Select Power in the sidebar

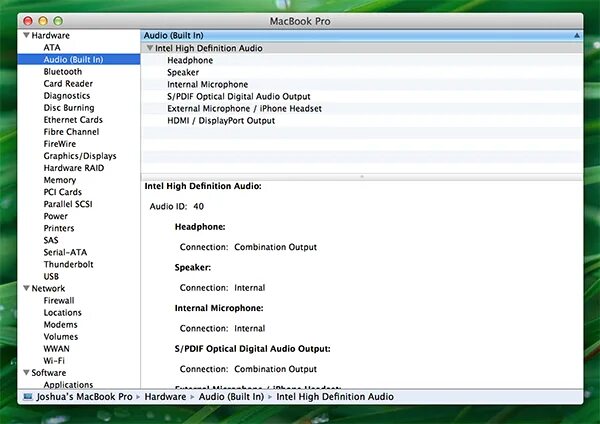click(x=55, y=216)
